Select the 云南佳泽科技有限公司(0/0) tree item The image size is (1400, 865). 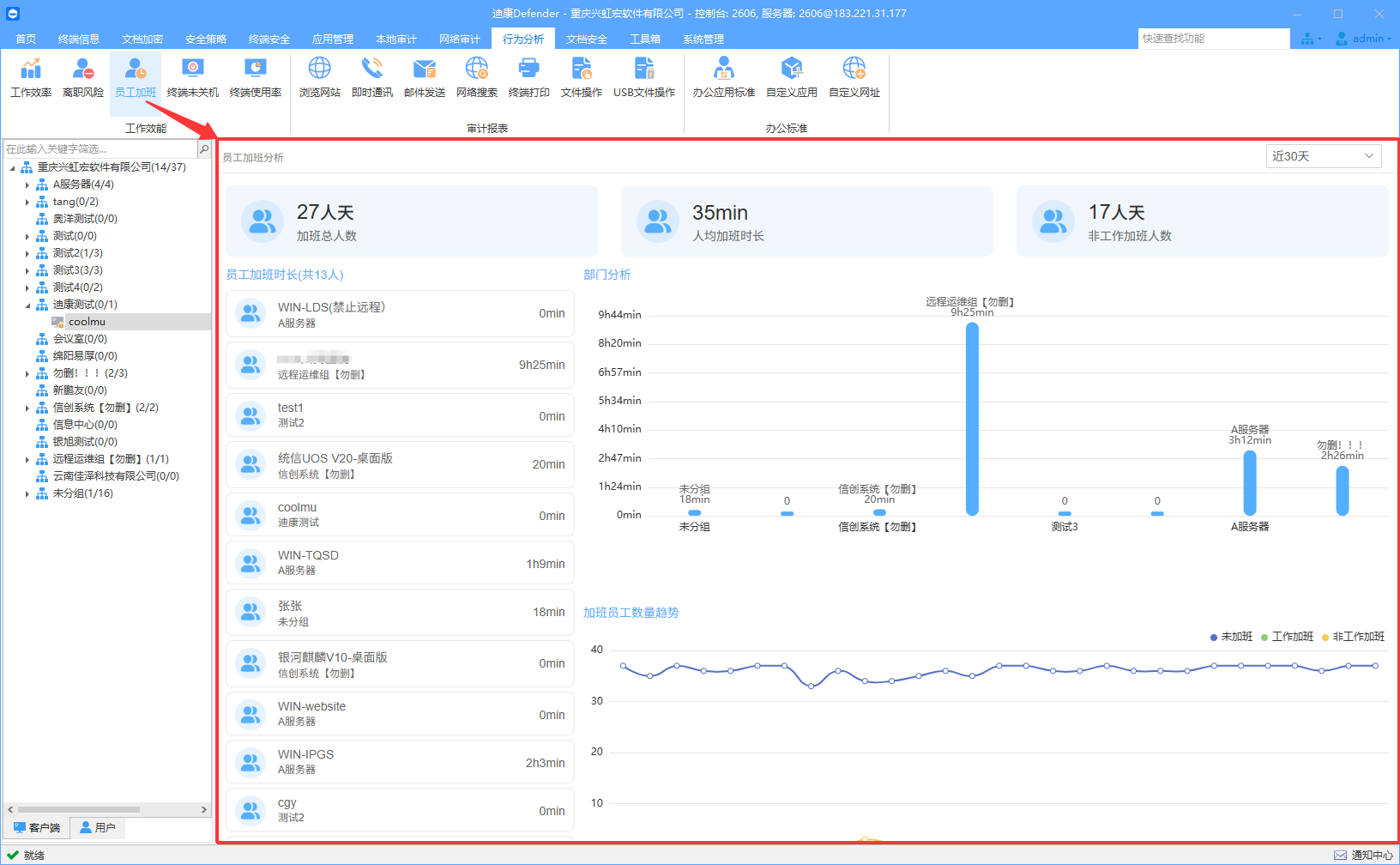click(x=116, y=476)
